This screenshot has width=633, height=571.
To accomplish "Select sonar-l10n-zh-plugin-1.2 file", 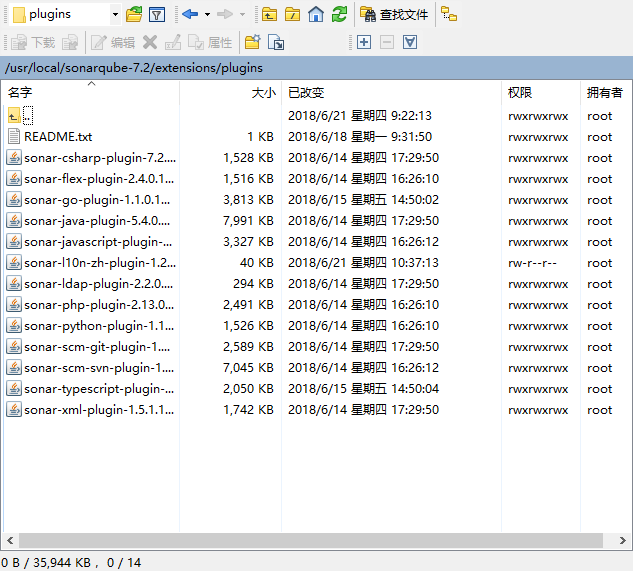I will tap(100, 263).
